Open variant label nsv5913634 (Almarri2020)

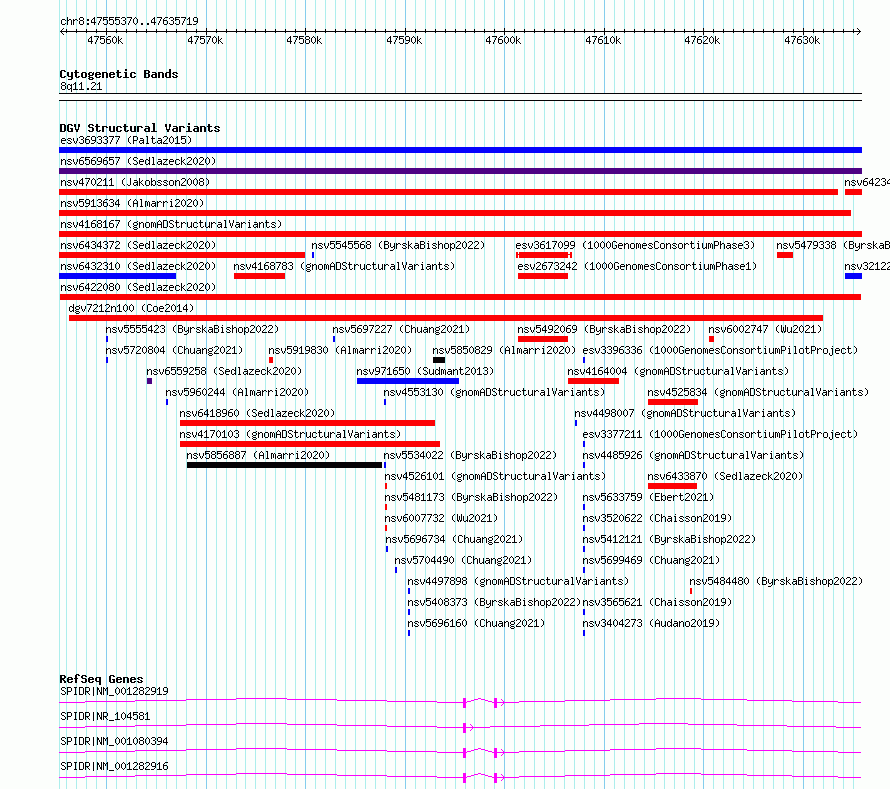pyautogui.click(x=132, y=203)
